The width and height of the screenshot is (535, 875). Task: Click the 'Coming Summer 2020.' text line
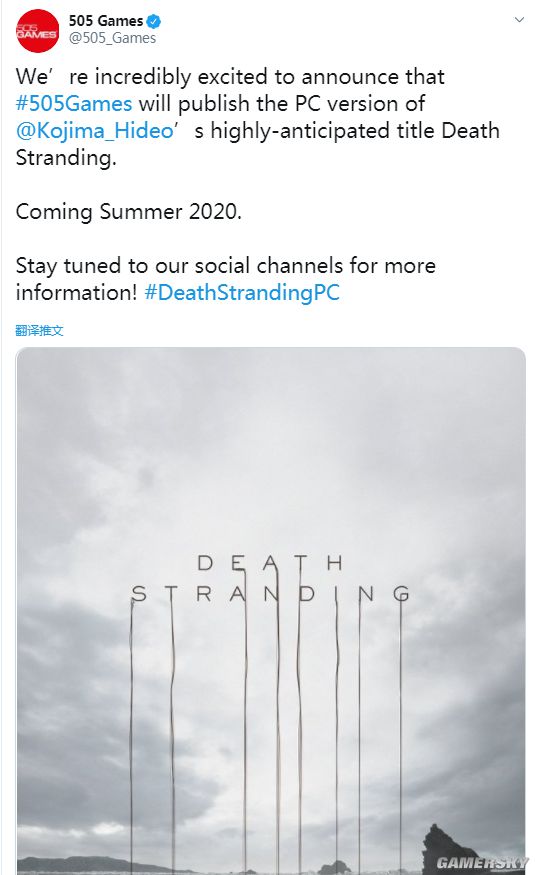(128, 212)
